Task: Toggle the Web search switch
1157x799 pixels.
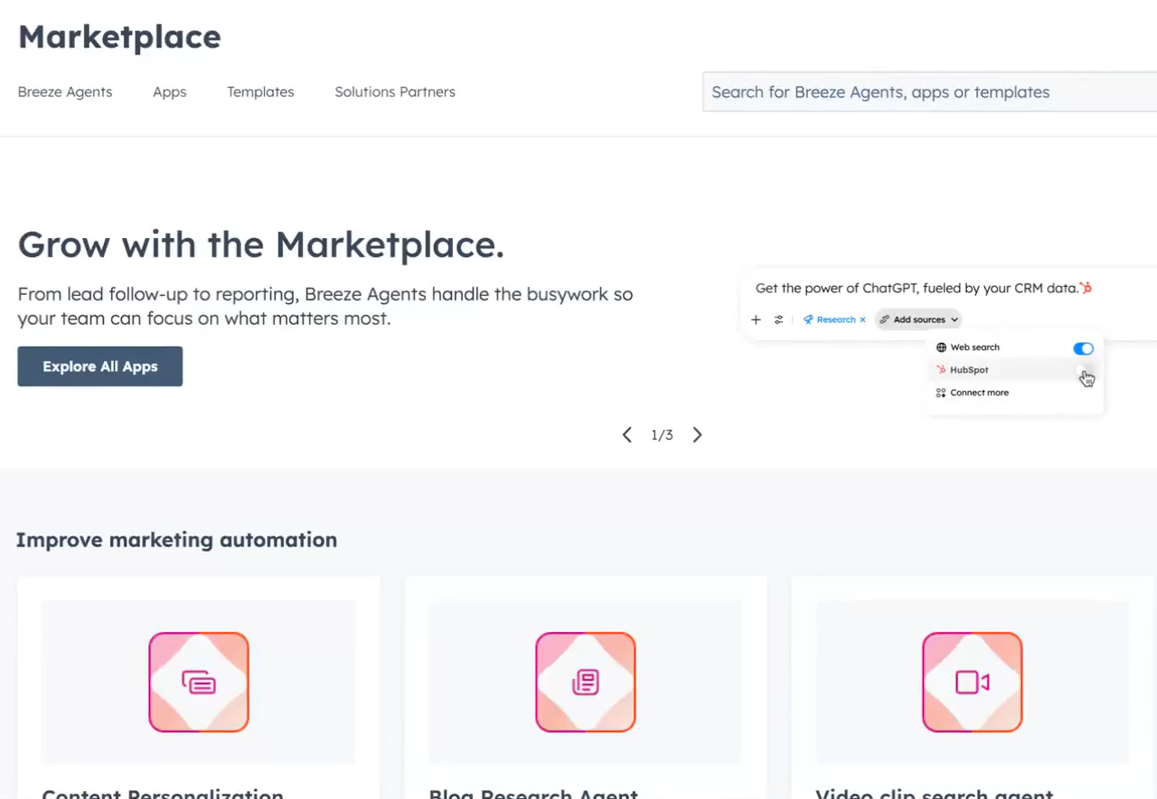Action: pyautogui.click(x=1083, y=348)
